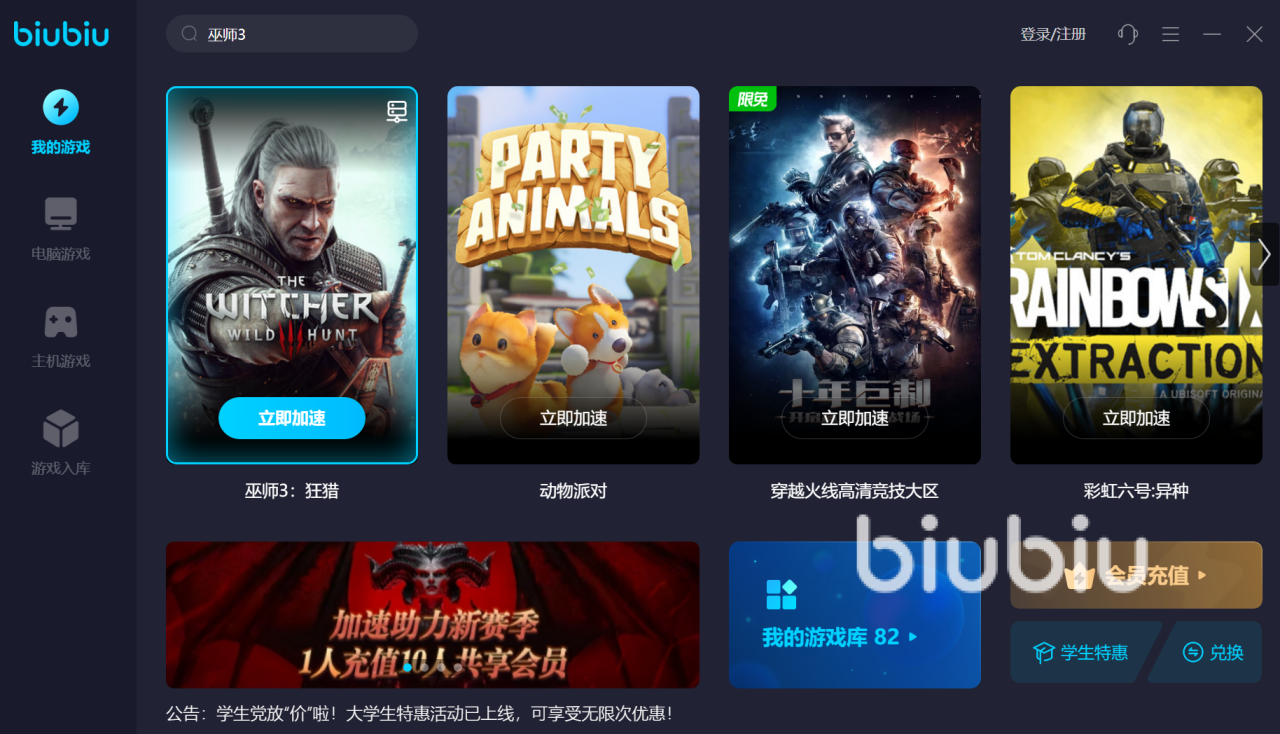Open the 兑换 redeem tab
Viewport: 1280px width, 734px height.
(1207, 652)
